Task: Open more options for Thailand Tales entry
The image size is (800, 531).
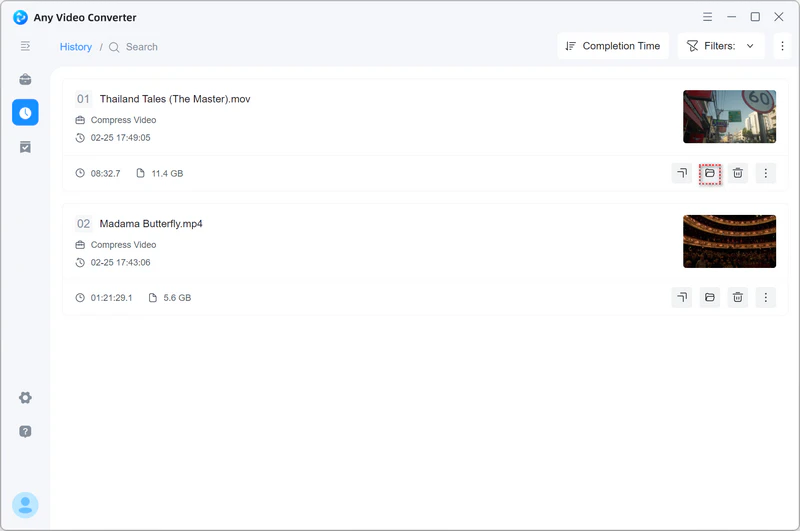Action: click(x=765, y=173)
